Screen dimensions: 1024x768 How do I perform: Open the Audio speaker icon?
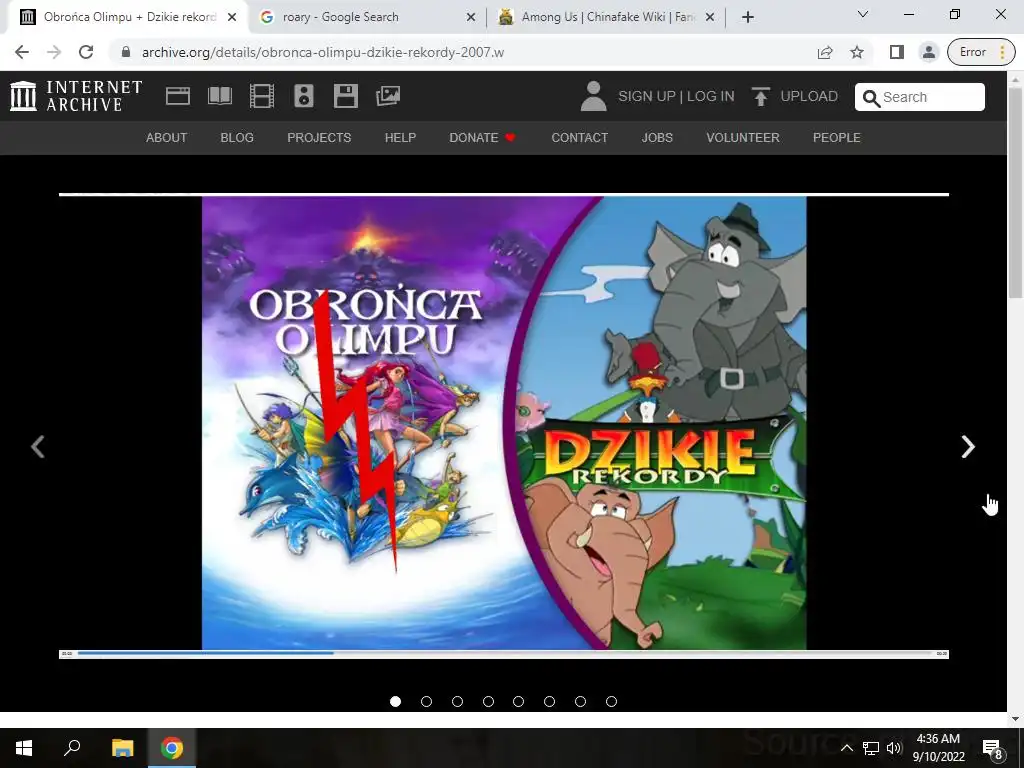[304, 96]
